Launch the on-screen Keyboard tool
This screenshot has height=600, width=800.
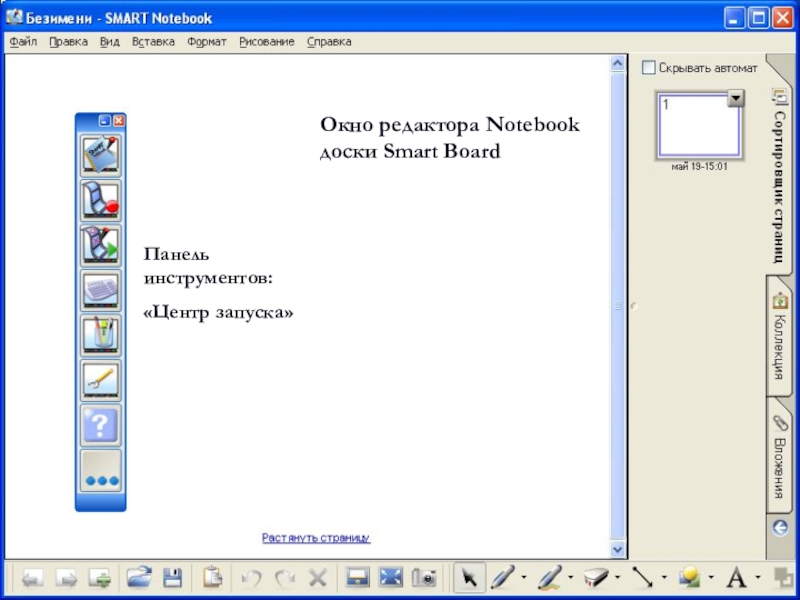tap(100, 291)
